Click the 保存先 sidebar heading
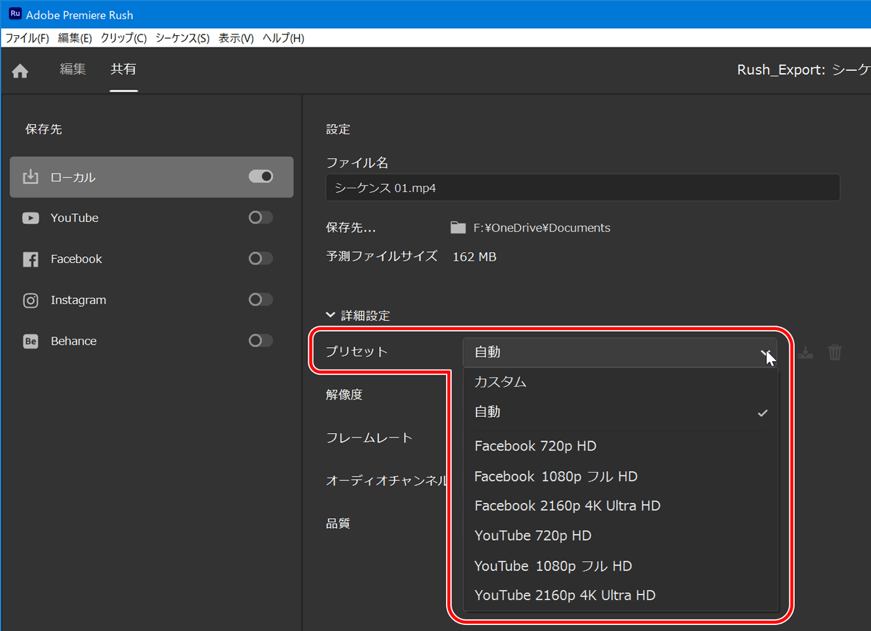The image size is (871, 631). [x=43, y=129]
